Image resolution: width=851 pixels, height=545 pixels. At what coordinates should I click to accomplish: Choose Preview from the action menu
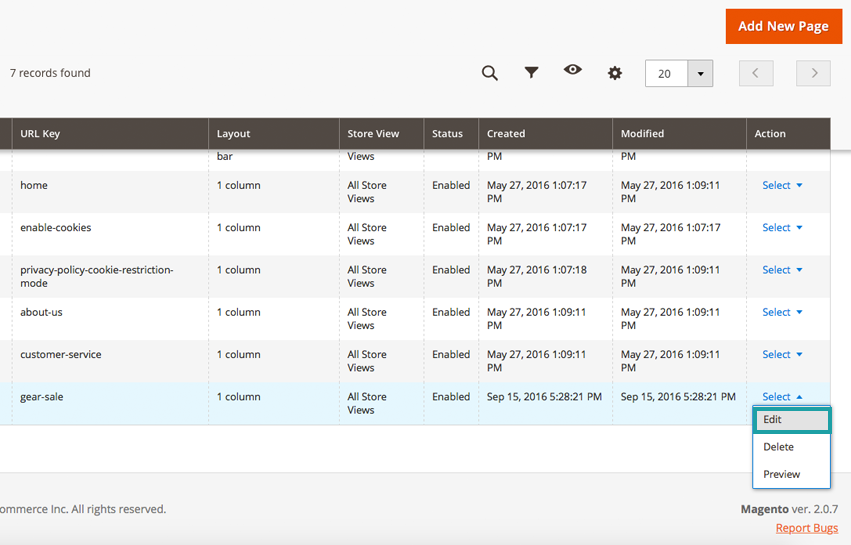(x=781, y=474)
